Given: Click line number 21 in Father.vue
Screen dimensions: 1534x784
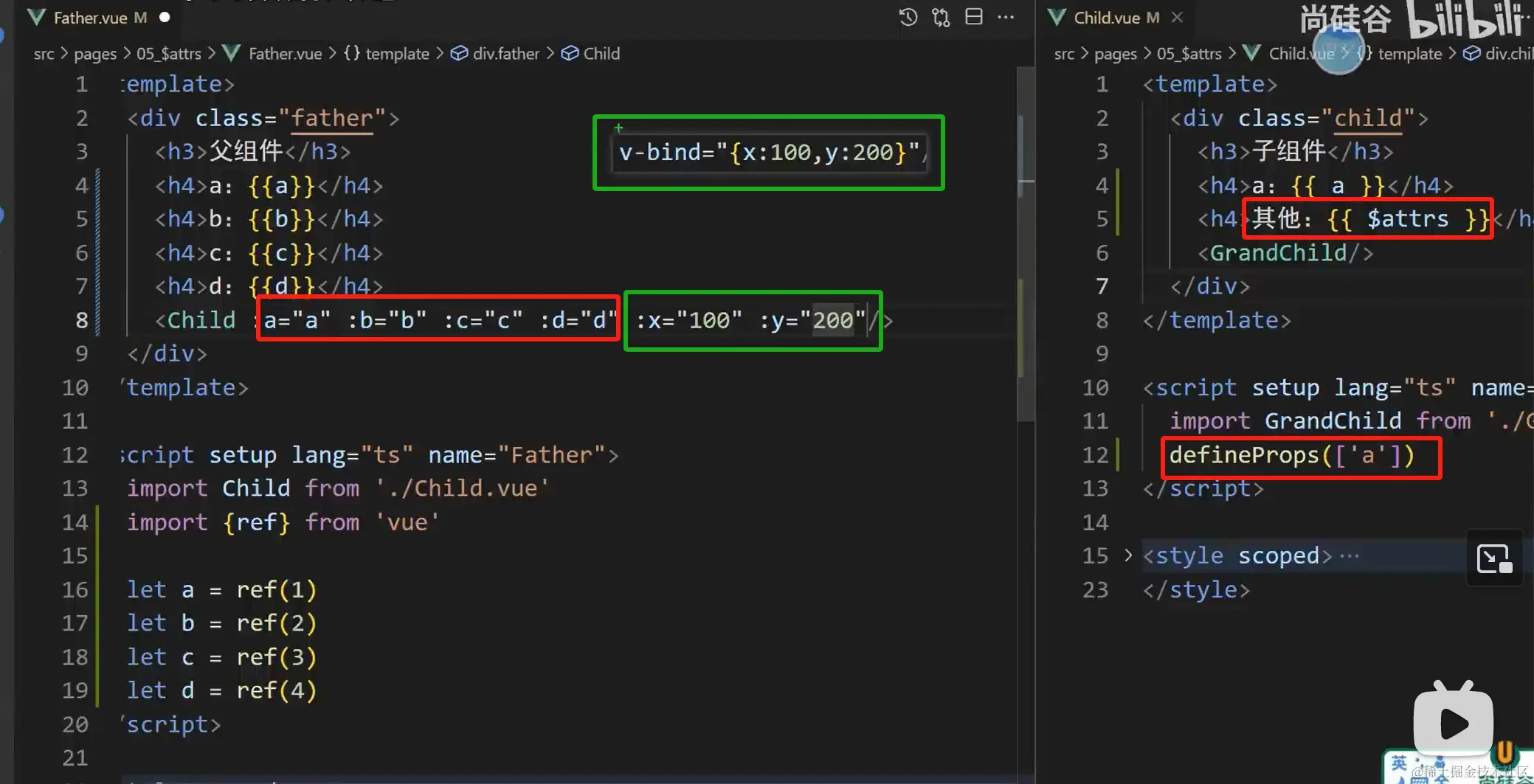Looking at the screenshot, I should [75, 757].
